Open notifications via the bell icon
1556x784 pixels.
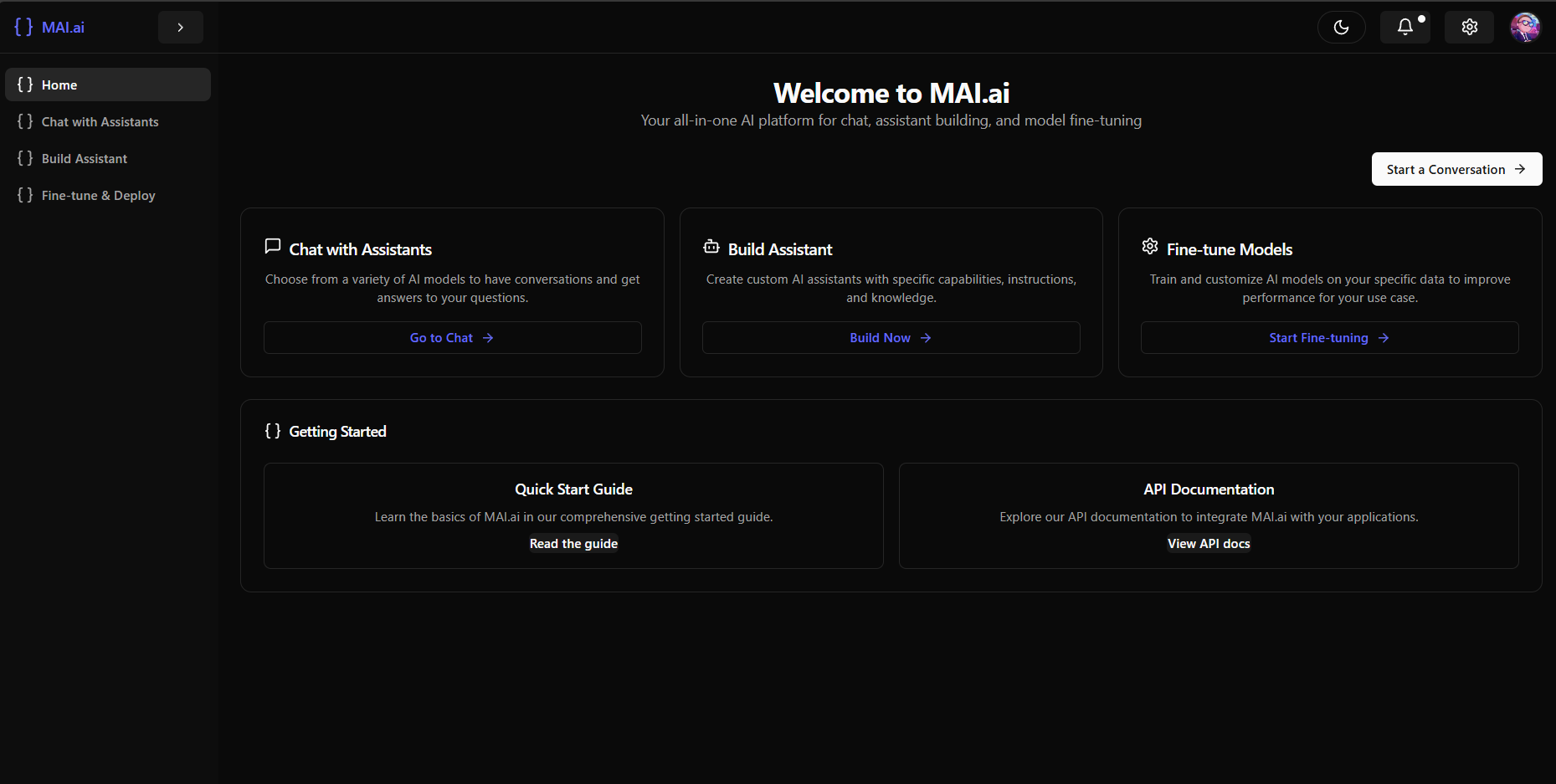[x=1405, y=27]
